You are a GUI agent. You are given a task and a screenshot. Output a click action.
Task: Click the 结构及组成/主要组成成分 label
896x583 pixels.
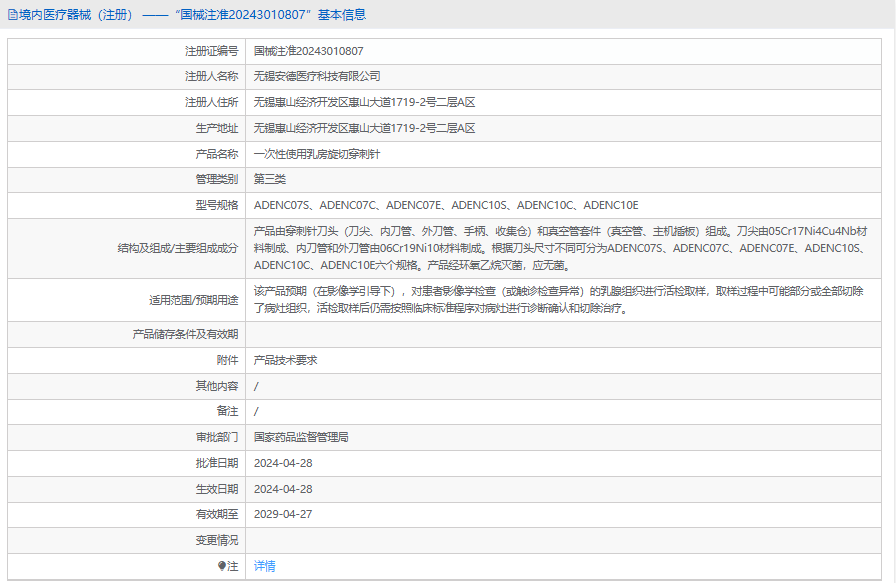click(x=178, y=248)
